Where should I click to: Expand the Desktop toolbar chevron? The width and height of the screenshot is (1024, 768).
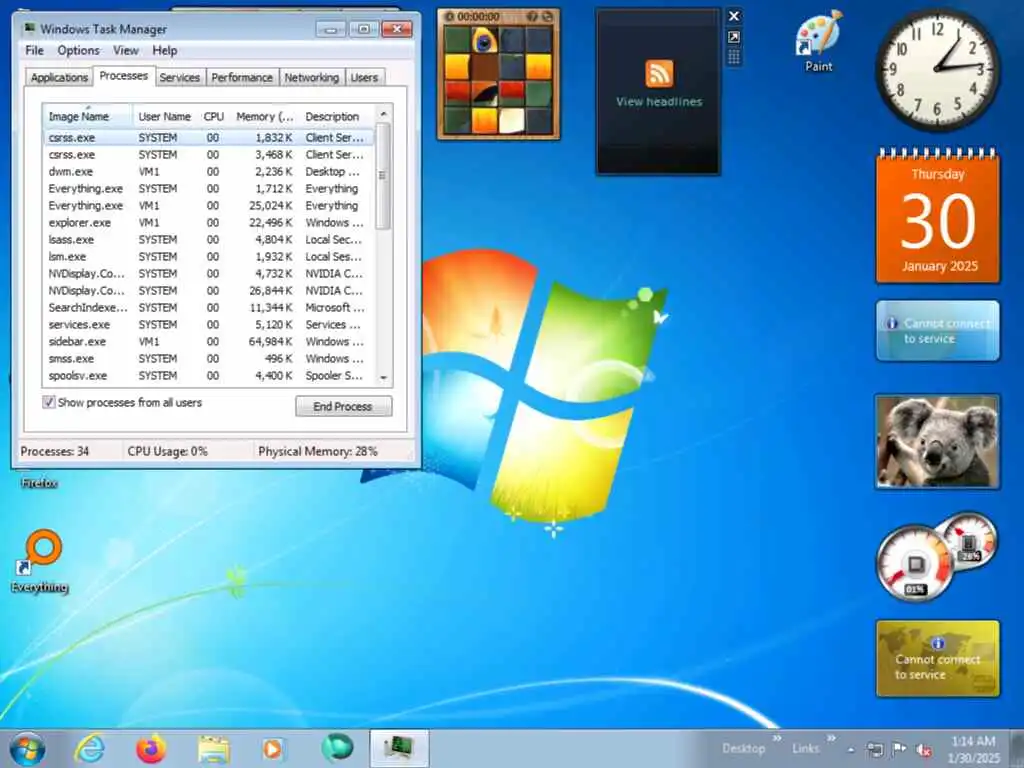(777, 739)
